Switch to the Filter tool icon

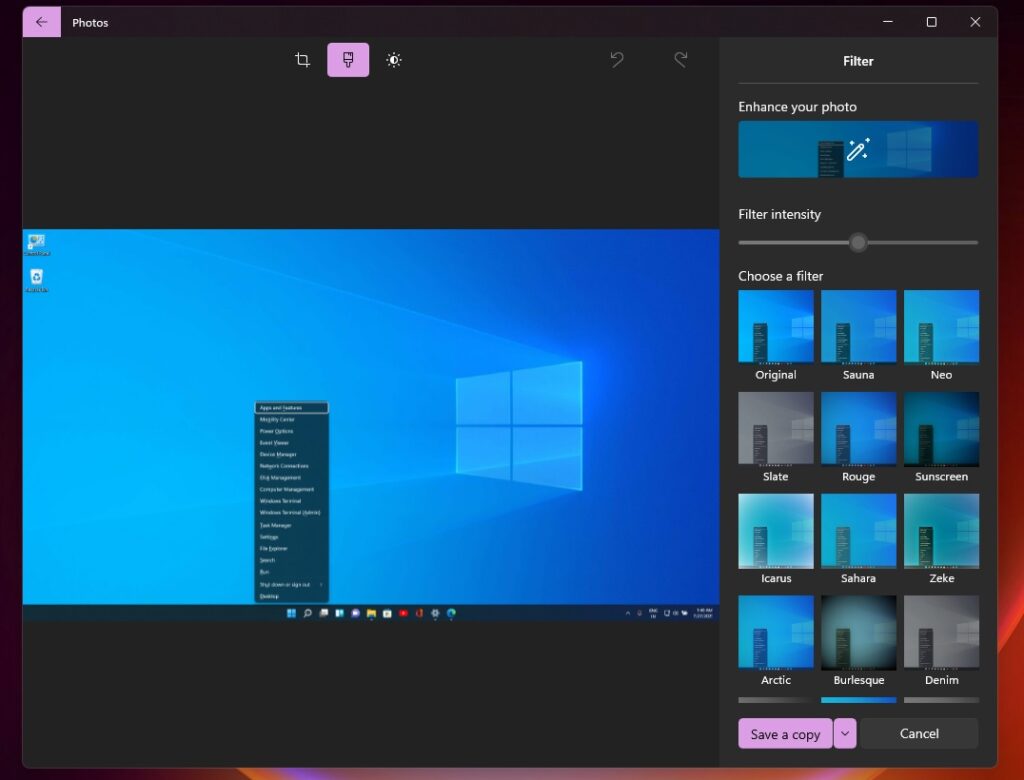(348, 60)
